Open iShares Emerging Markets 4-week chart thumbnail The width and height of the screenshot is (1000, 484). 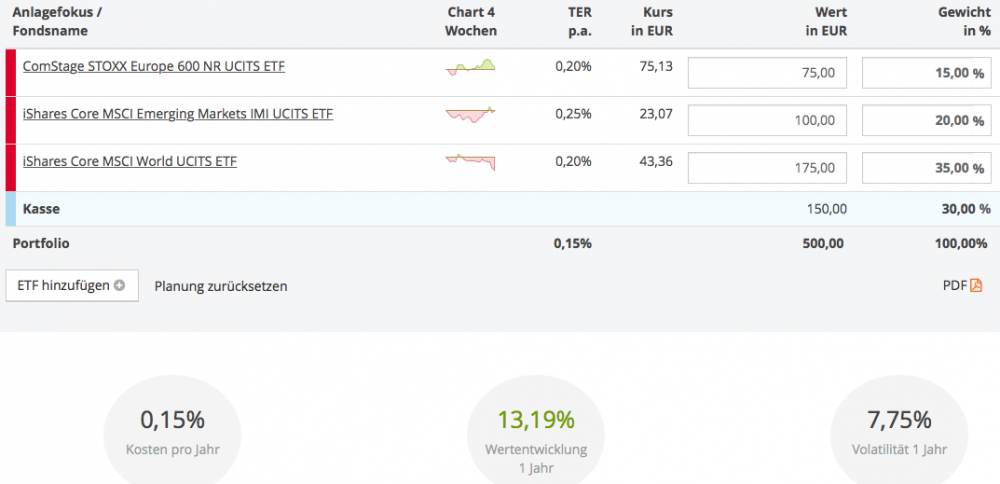pyautogui.click(x=471, y=114)
